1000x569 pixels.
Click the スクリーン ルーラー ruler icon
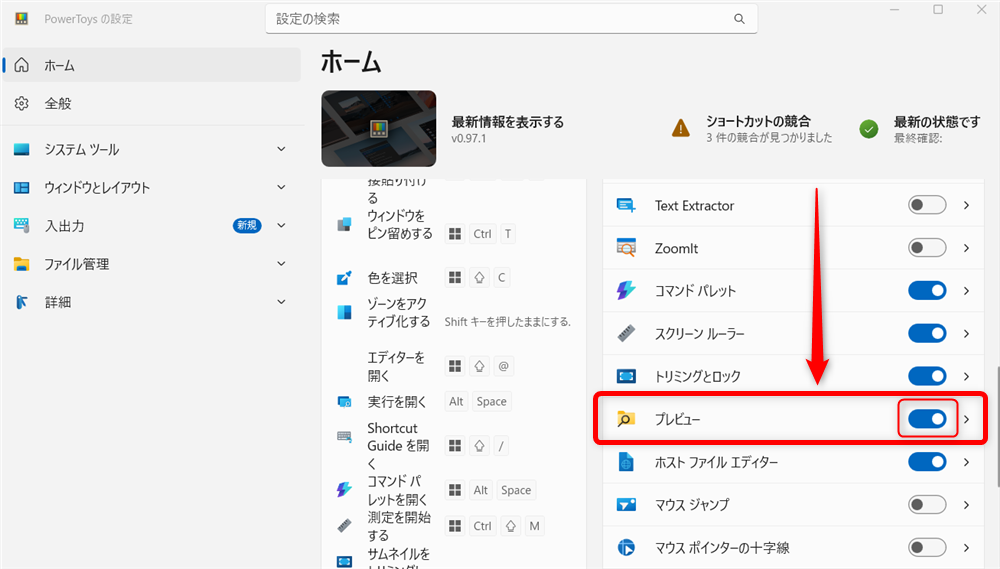[x=626, y=334]
